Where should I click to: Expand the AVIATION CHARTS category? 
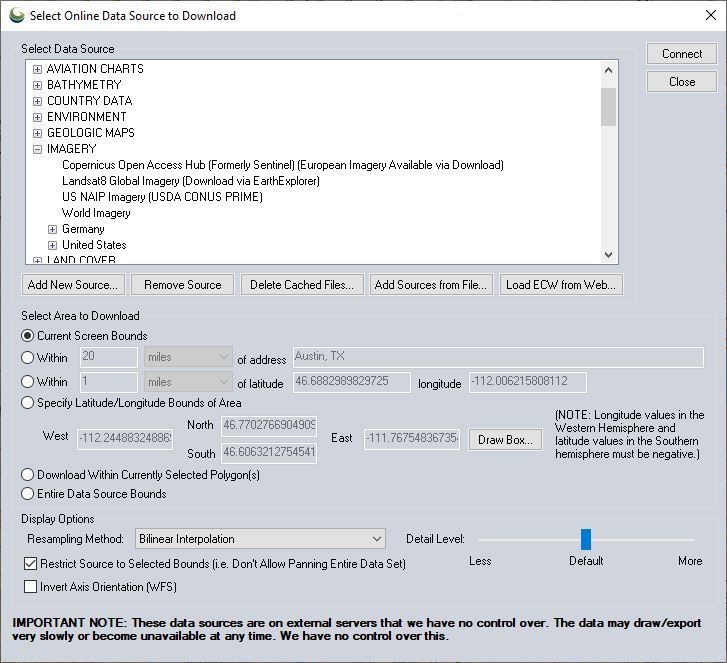click(x=38, y=70)
